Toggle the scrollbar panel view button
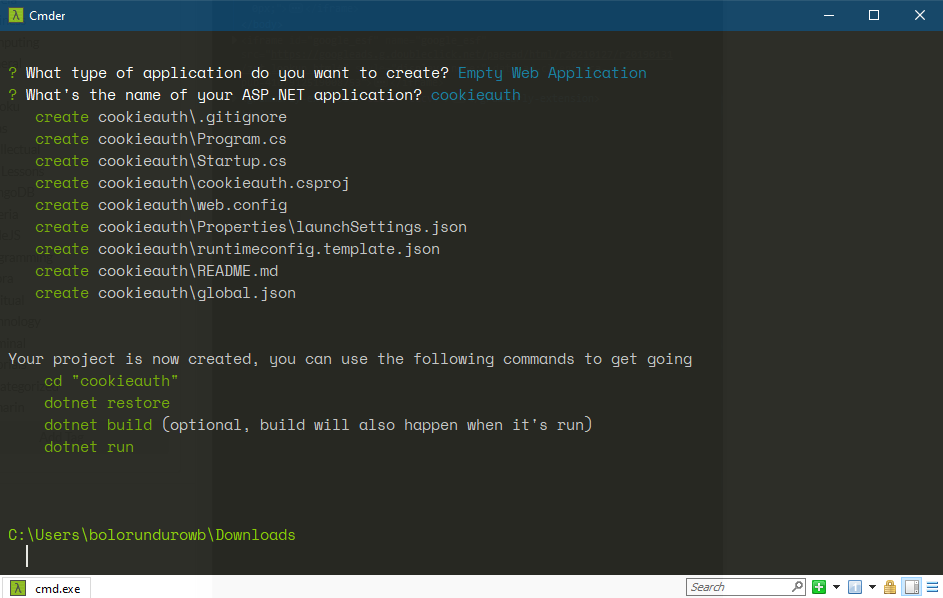Viewport: 943px width, 598px height. [x=912, y=587]
